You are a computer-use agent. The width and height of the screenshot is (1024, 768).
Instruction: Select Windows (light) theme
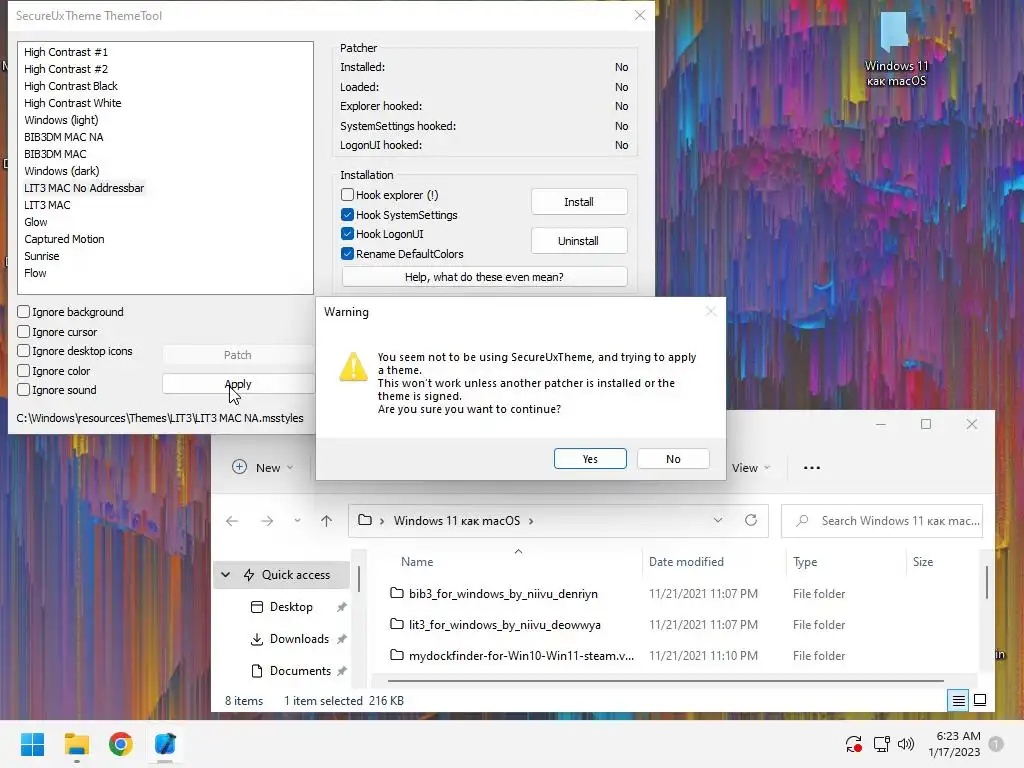(x=61, y=120)
